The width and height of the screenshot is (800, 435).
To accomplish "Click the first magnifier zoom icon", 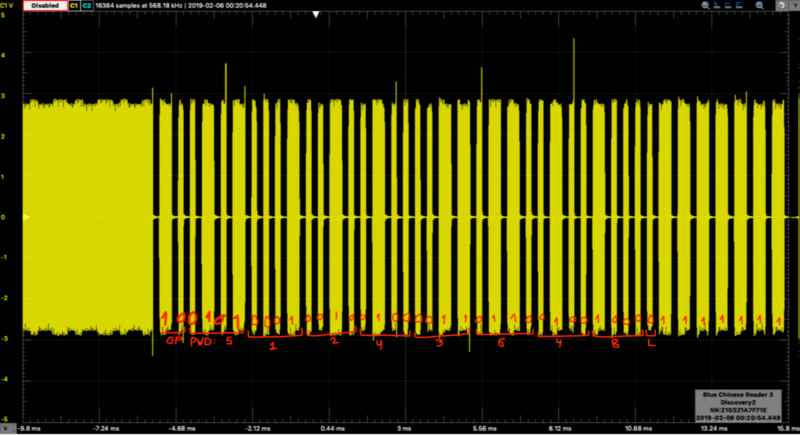I will pyautogui.click(x=706, y=6).
